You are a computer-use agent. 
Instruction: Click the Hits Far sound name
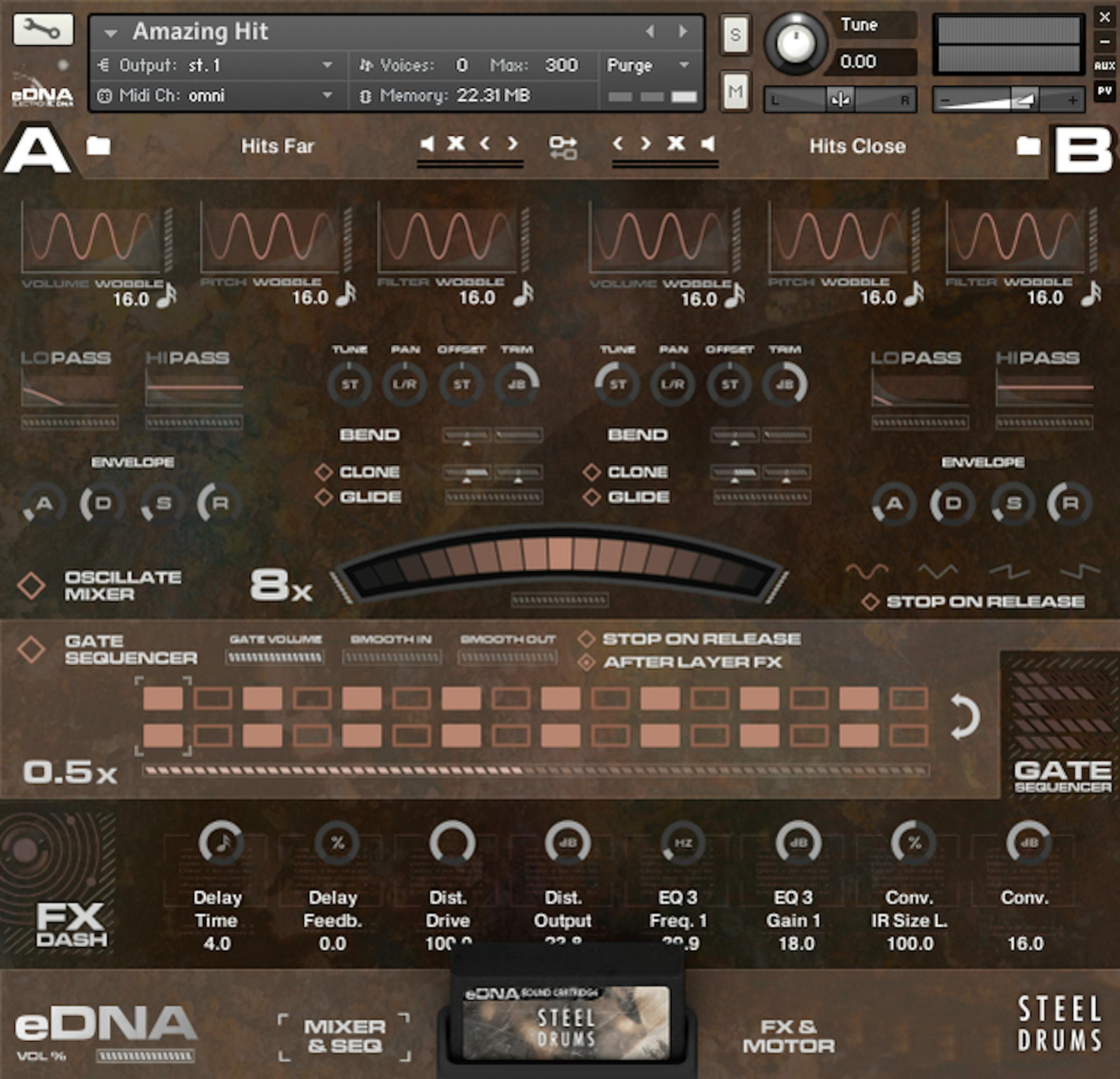pyautogui.click(x=278, y=146)
